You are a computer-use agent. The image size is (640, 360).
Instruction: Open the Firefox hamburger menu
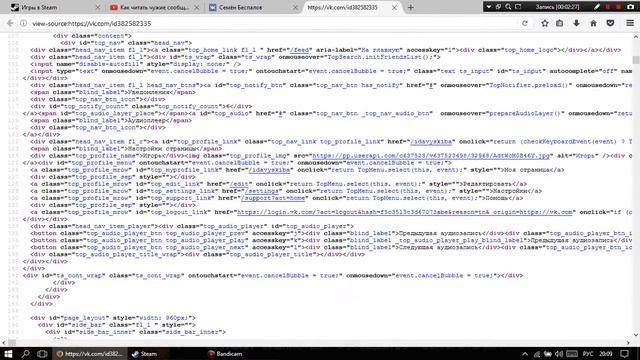pos(630,23)
